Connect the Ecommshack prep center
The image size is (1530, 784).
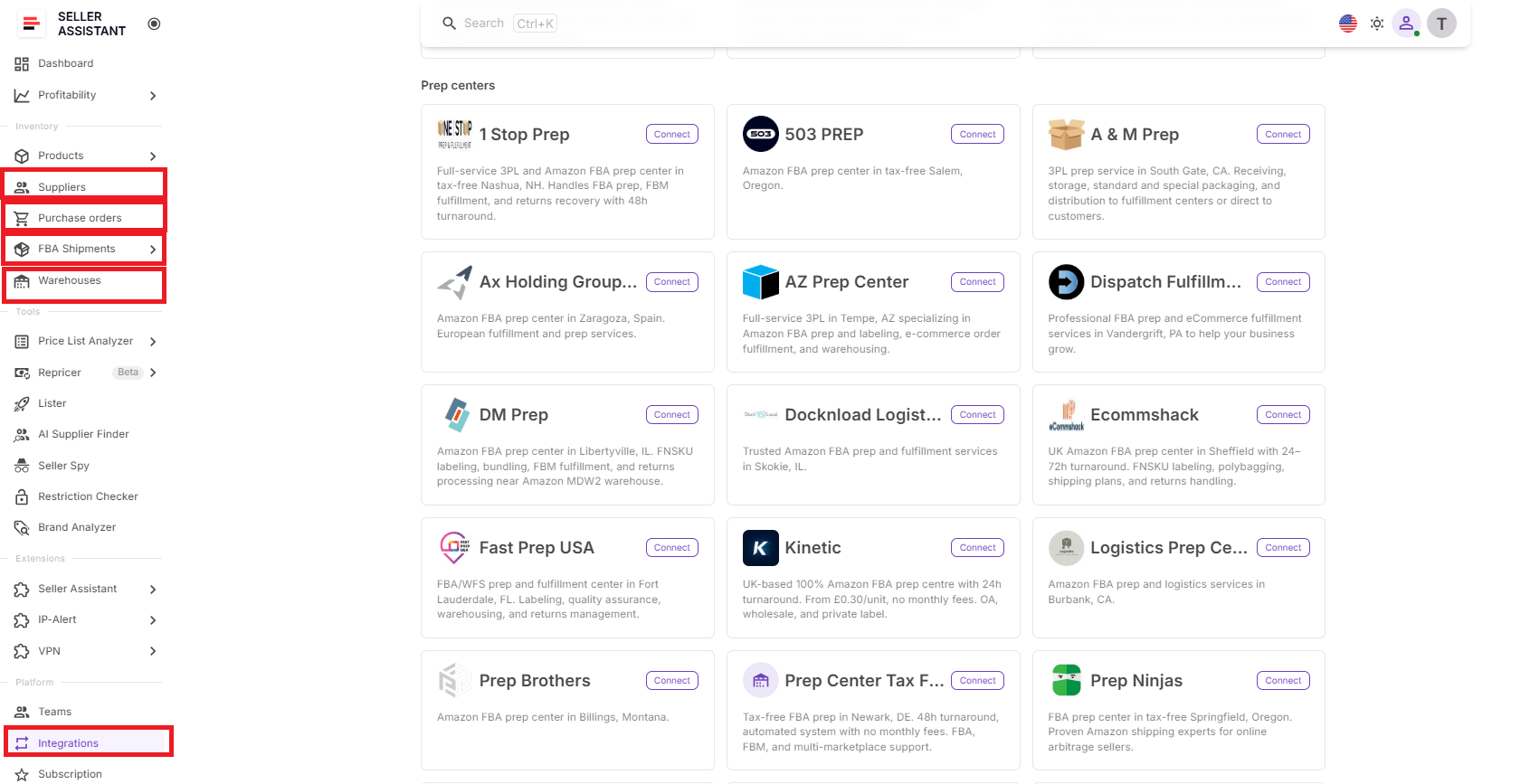(1283, 415)
